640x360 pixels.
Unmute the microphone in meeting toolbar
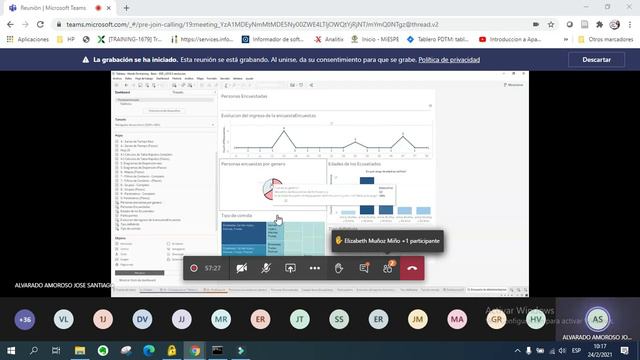(266, 268)
